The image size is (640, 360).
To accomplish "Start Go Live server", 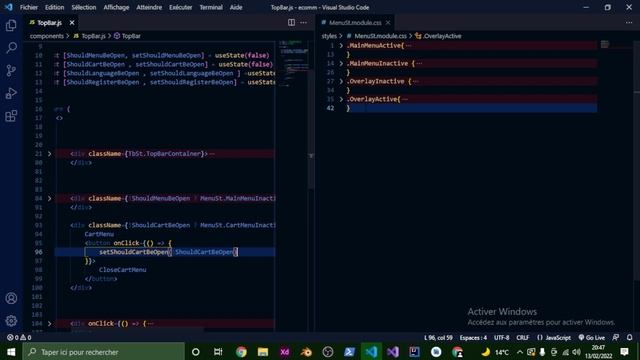I will [591, 338].
